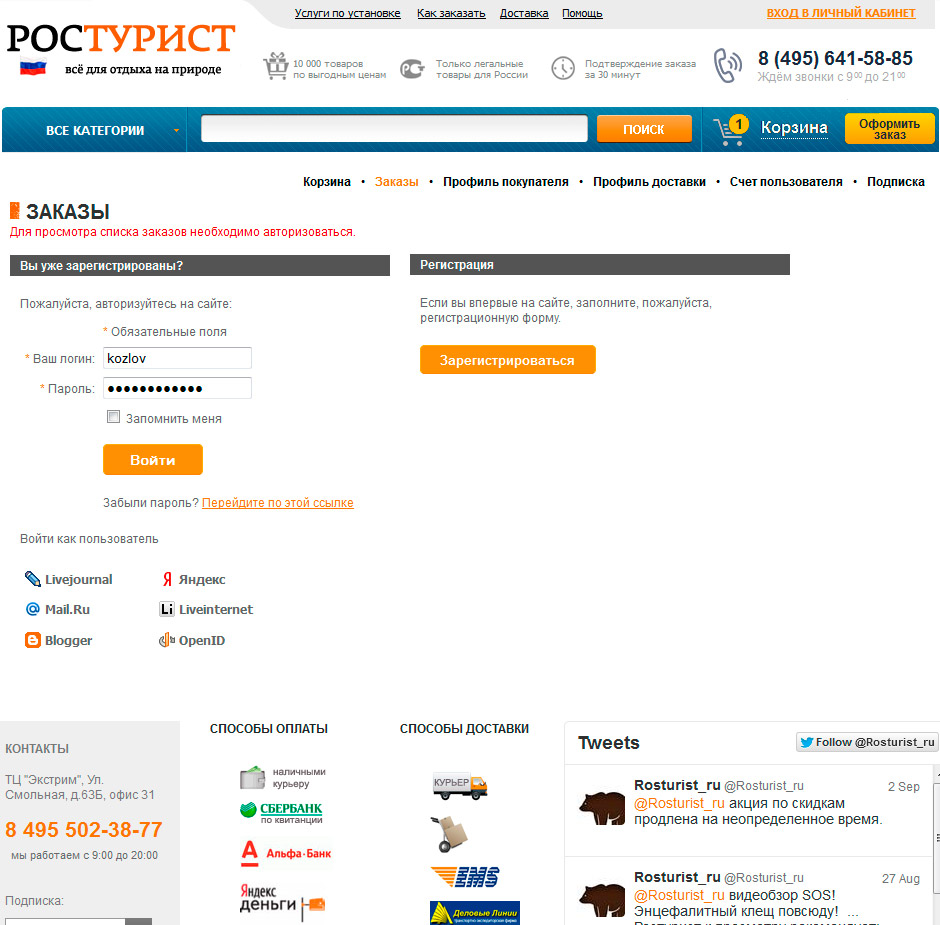This screenshot has width=940, height=925.
Task: Click the EMS delivery logo
Action: tap(465, 876)
